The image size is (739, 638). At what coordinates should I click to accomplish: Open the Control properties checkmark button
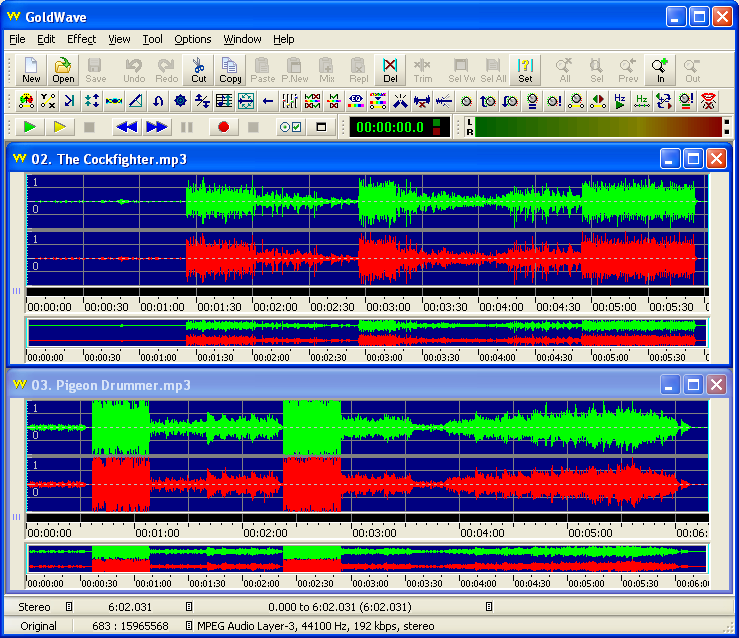tap(290, 127)
